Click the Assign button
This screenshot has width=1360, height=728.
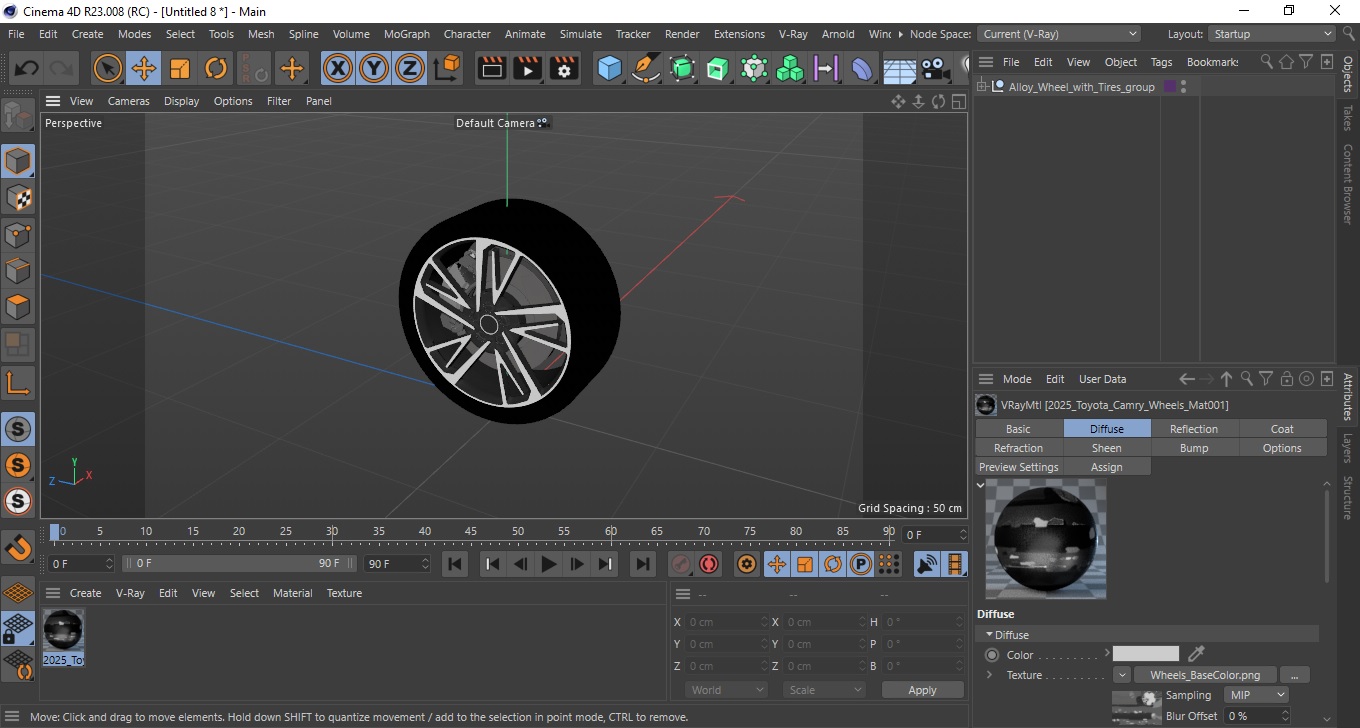point(1106,467)
